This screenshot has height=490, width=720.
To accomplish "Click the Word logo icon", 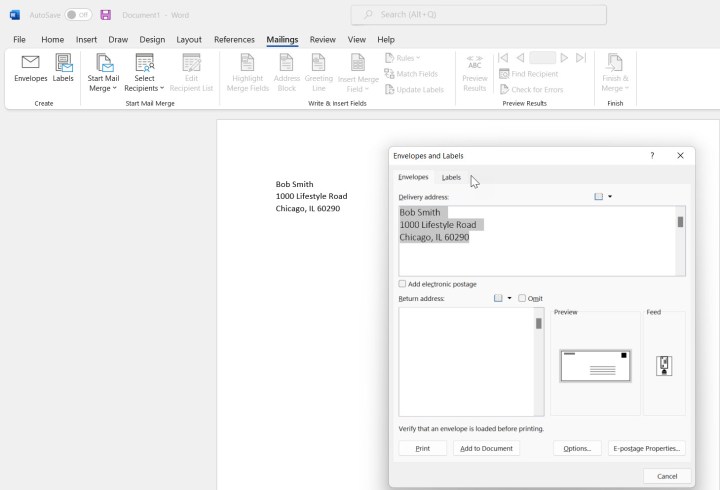I will click(x=14, y=15).
